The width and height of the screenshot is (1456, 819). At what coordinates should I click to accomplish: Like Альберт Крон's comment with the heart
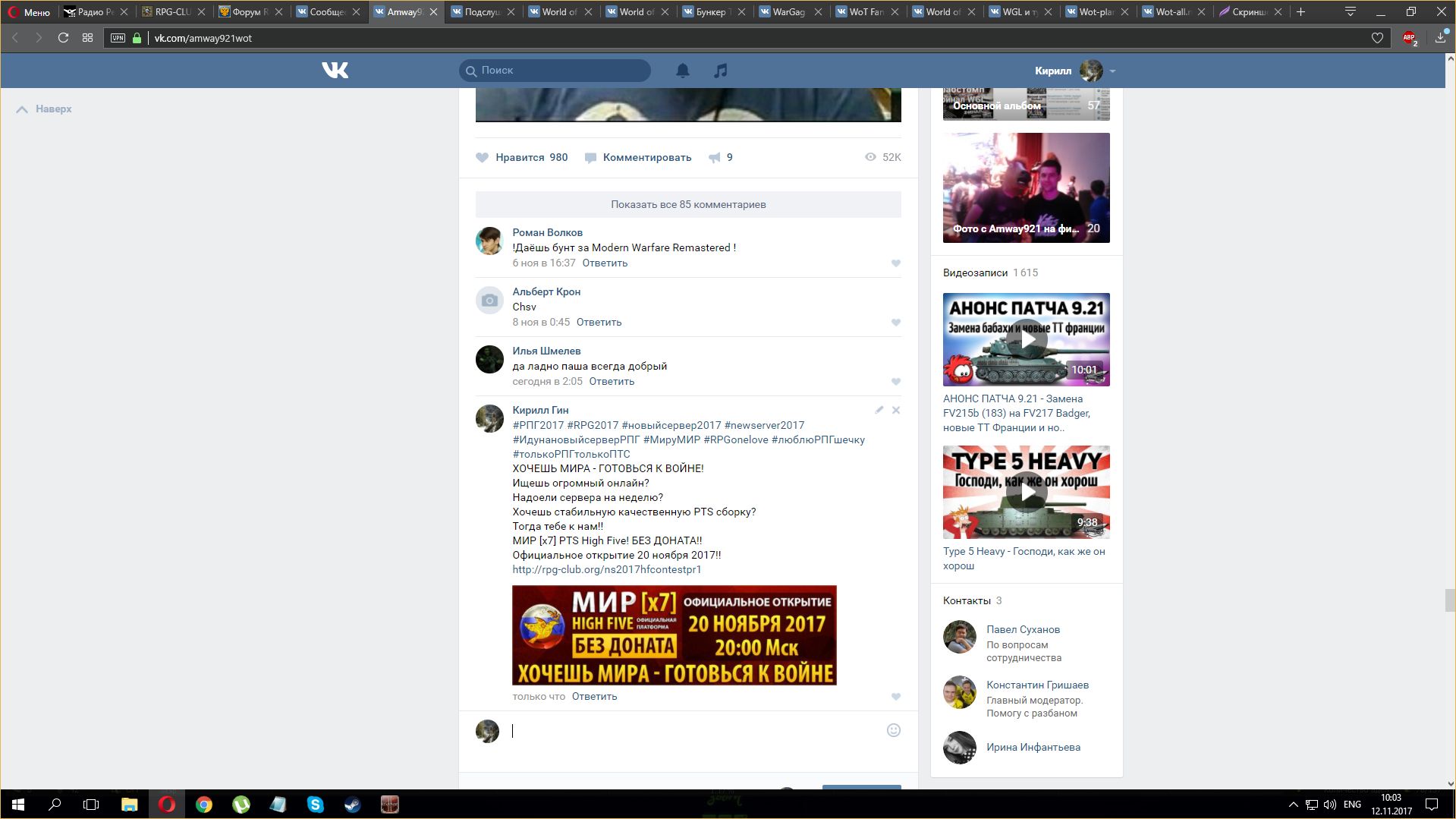click(x=896, y=323)
